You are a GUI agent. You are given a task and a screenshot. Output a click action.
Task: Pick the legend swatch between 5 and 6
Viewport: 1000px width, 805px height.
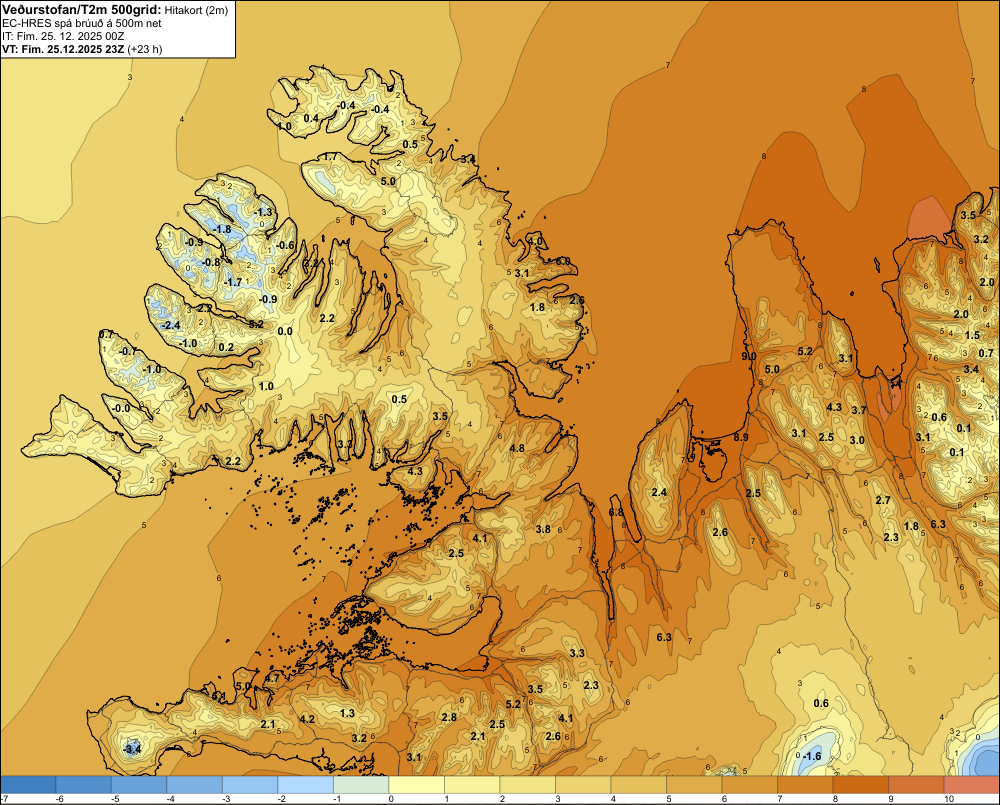click(694, 784)
